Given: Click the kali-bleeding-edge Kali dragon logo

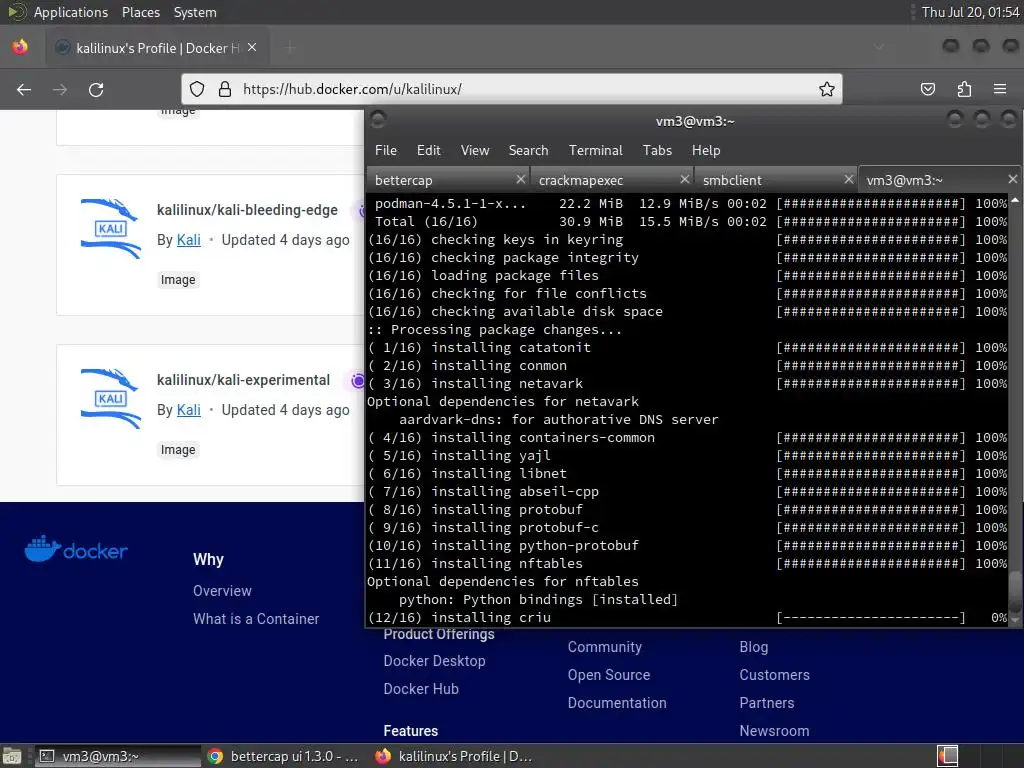Looking at the screenshot, I should pos(110,229).
